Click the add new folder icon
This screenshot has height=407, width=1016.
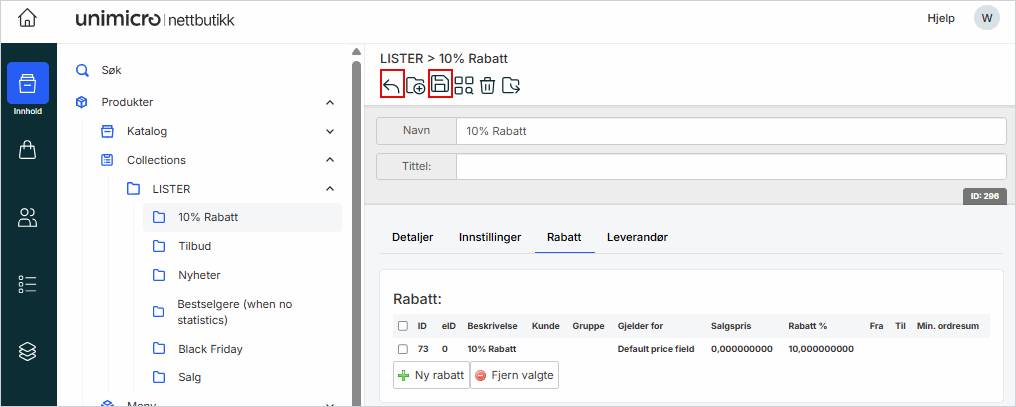click(x=416, y=86)
